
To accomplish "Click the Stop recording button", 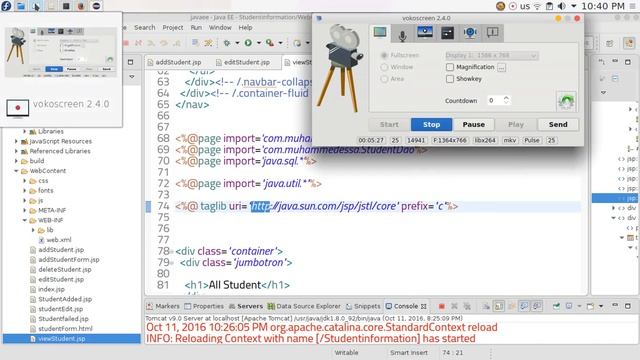I will coord(431,124).
